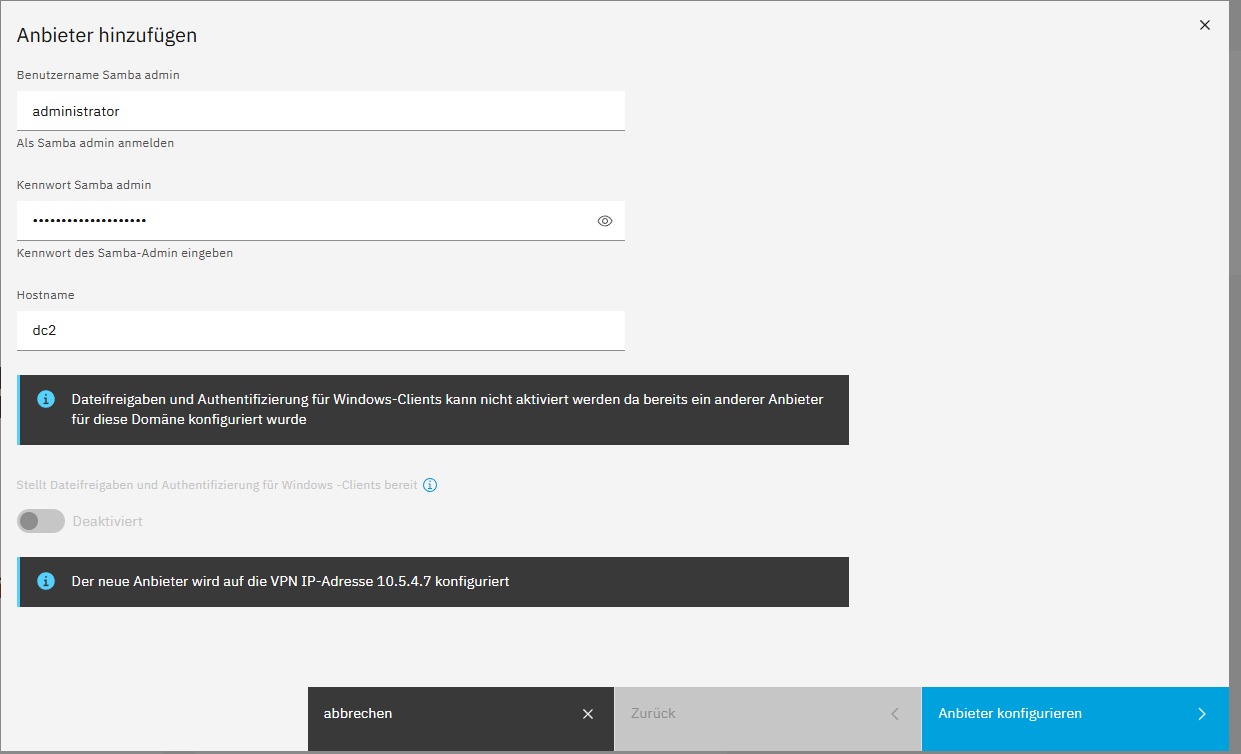Screen dimensions: 1241x754
Task: Click the info icon beside Windows-Clients label
Action: tap(430, 485)
